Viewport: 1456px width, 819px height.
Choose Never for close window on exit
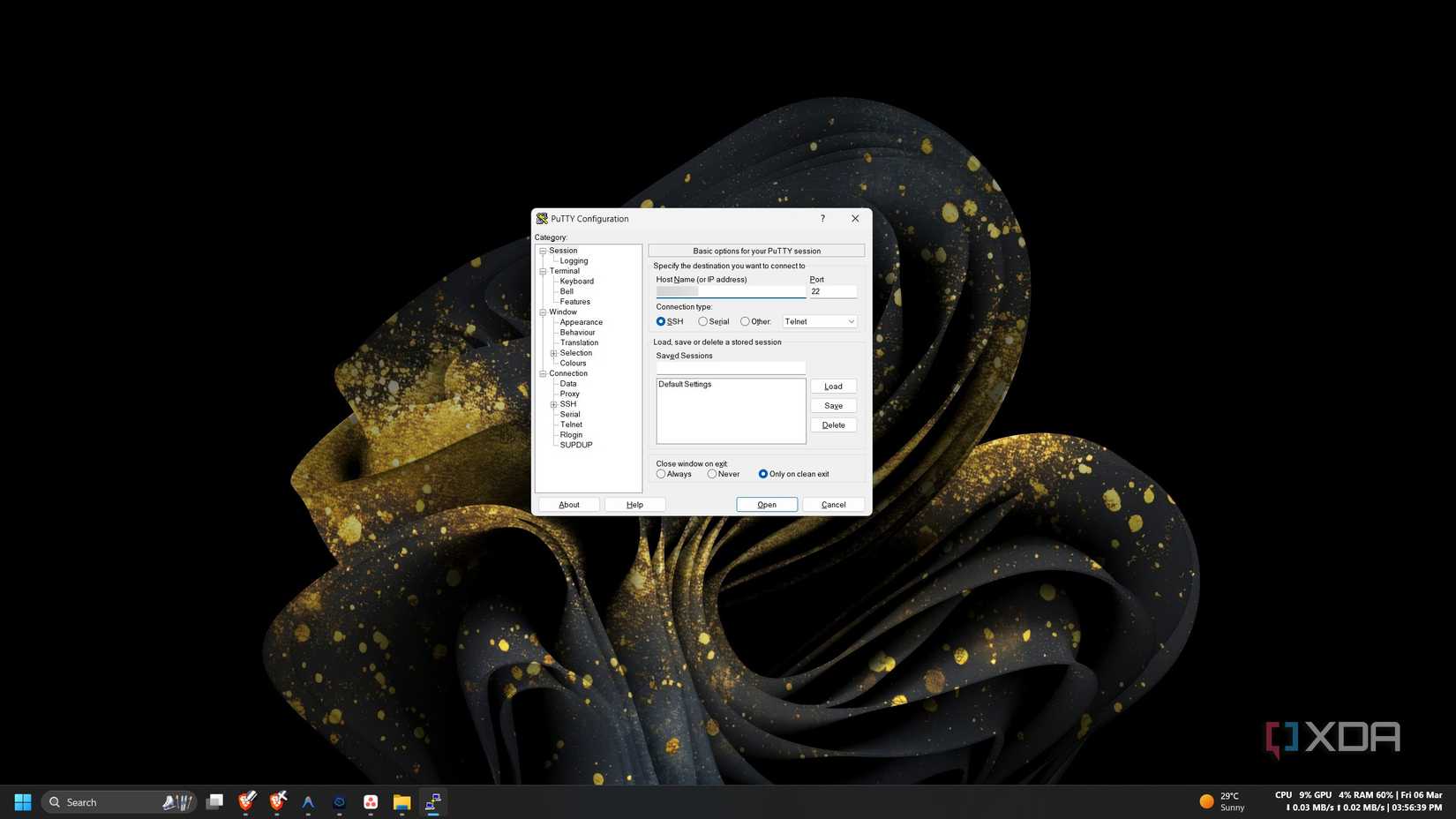pyautogui.click(x=711, y=474)
